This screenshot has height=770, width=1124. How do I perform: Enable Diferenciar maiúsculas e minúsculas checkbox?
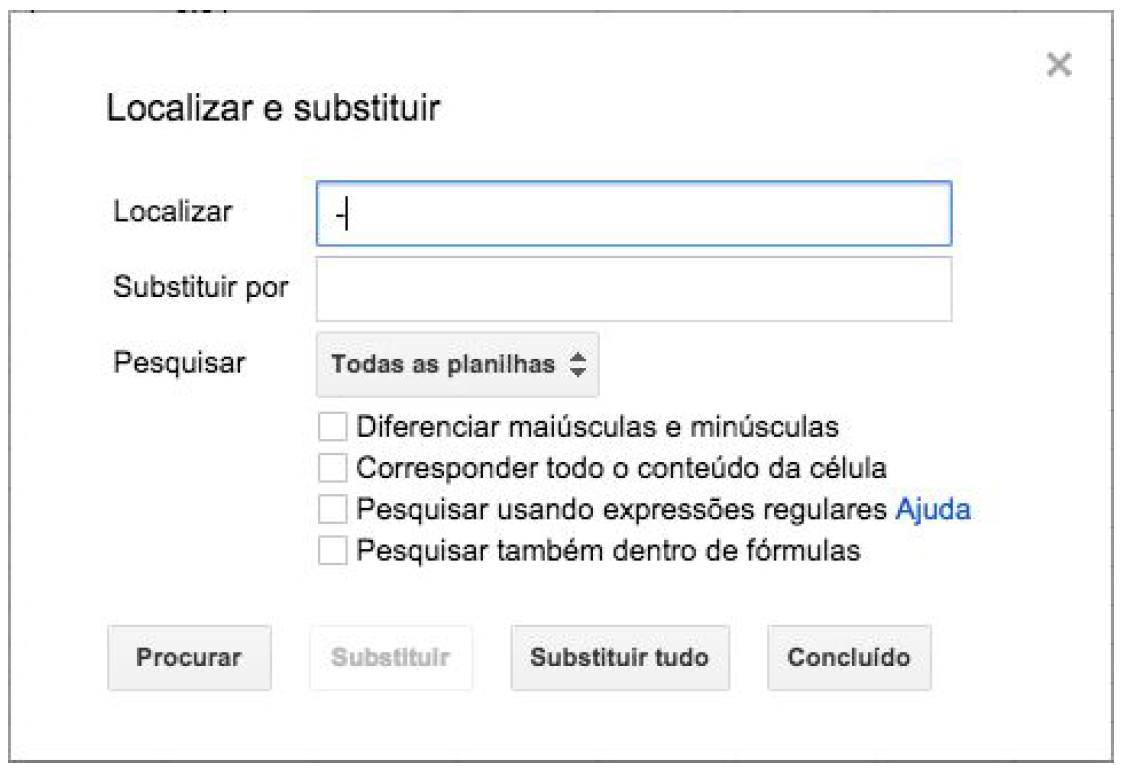[x=332, y=428]
